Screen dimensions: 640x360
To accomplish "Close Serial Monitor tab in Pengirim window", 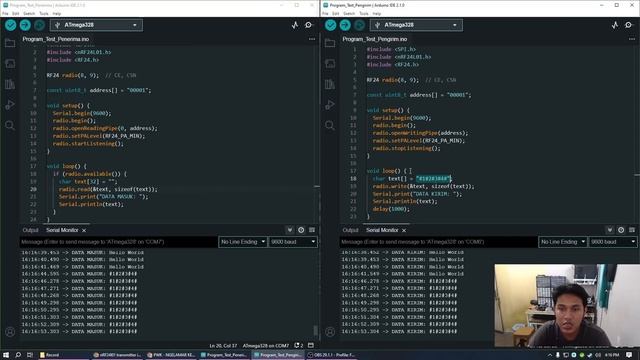I will coord(404,231).
